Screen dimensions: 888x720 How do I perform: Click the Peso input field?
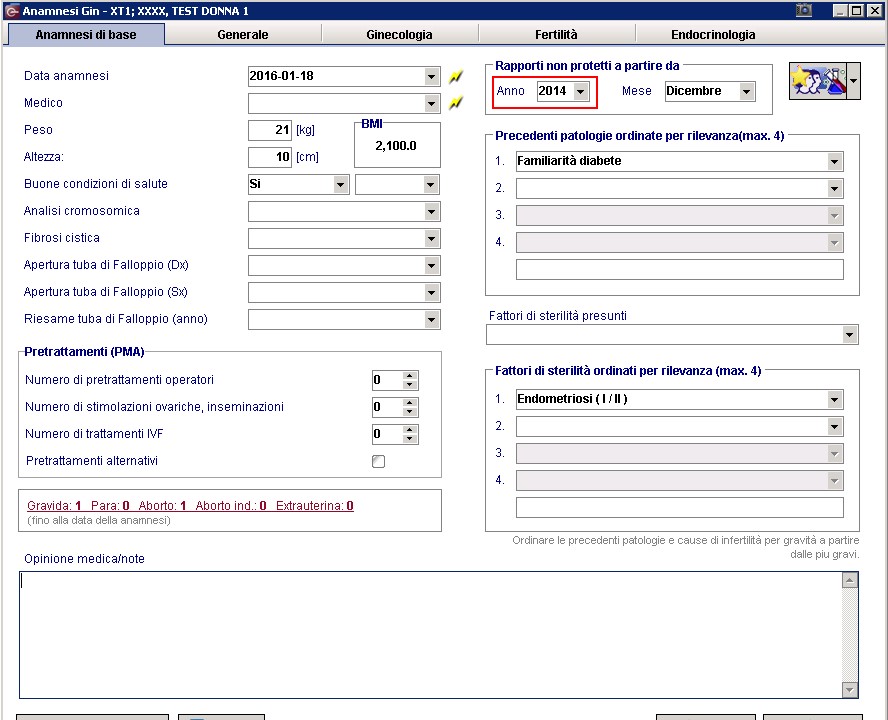270,130
